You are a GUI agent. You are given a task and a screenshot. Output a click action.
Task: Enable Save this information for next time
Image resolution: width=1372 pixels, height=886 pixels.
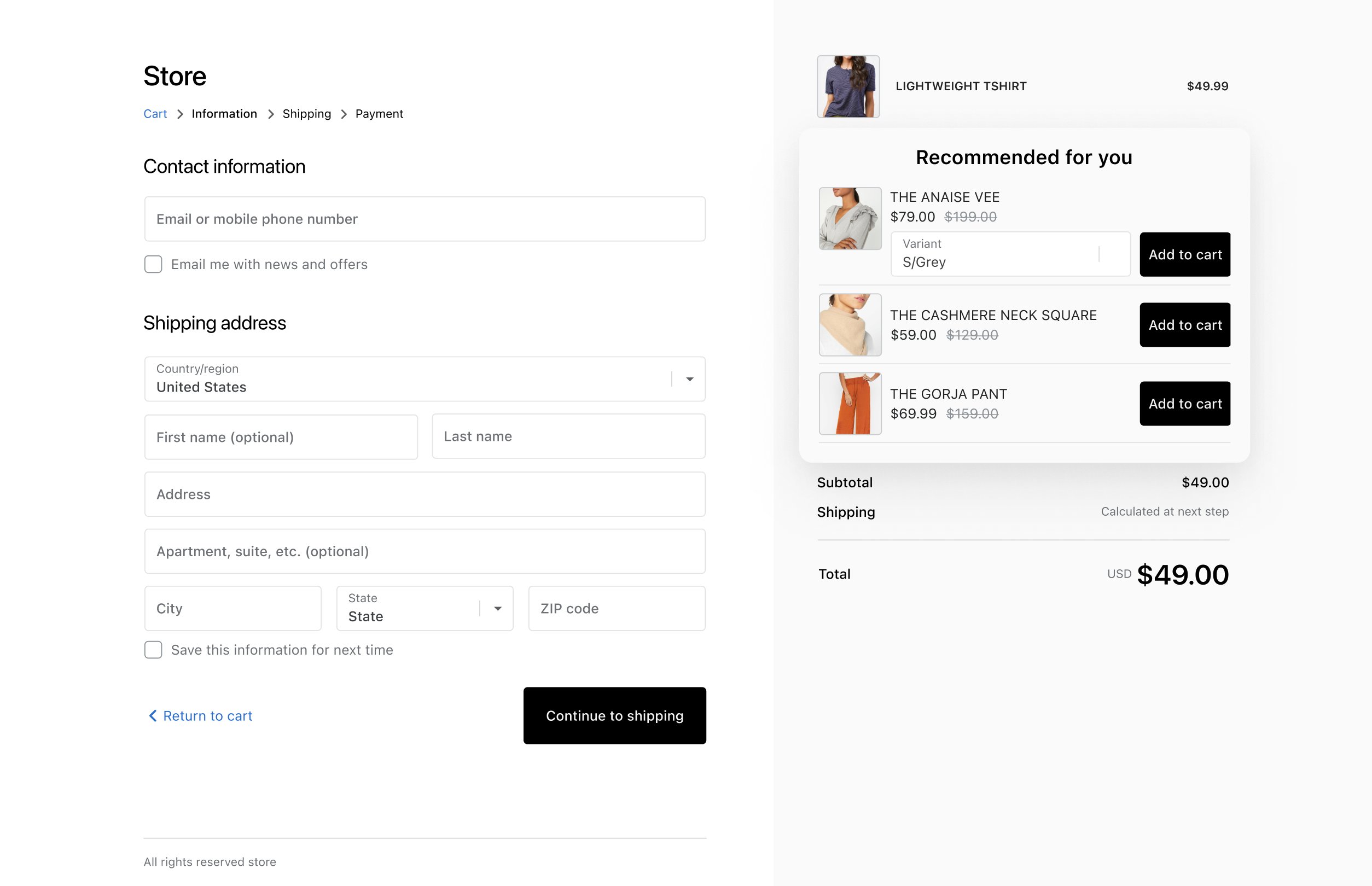[154, 650]
